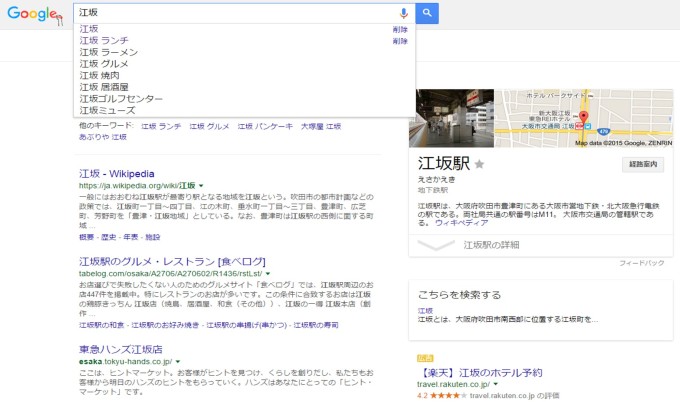Select suggestion 江坂 ラーメン
The image size is (680, 402).
pos(108,52)
